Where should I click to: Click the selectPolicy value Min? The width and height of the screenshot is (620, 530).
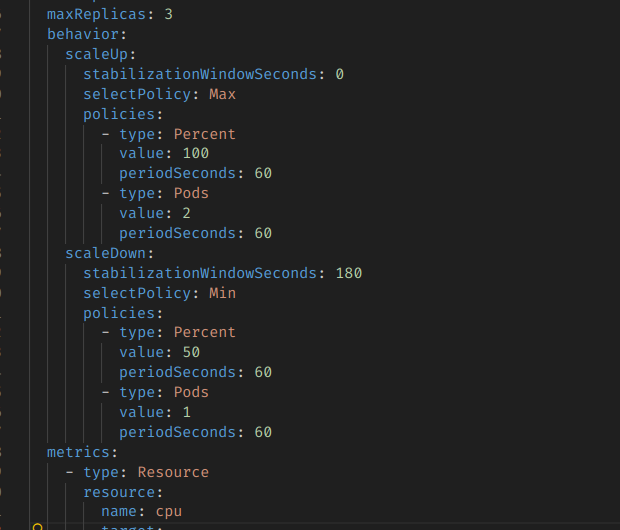[x=222, y=293]
